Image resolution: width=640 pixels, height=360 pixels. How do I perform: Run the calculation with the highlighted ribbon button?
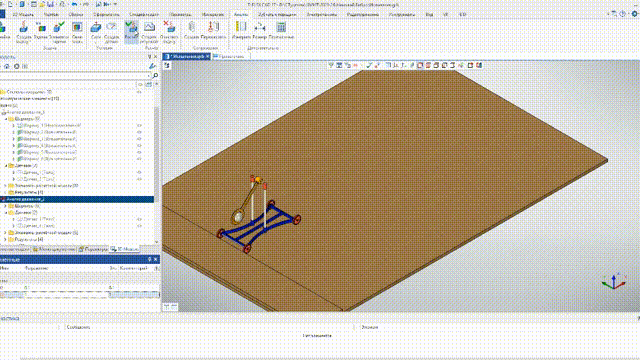(131, 32)
